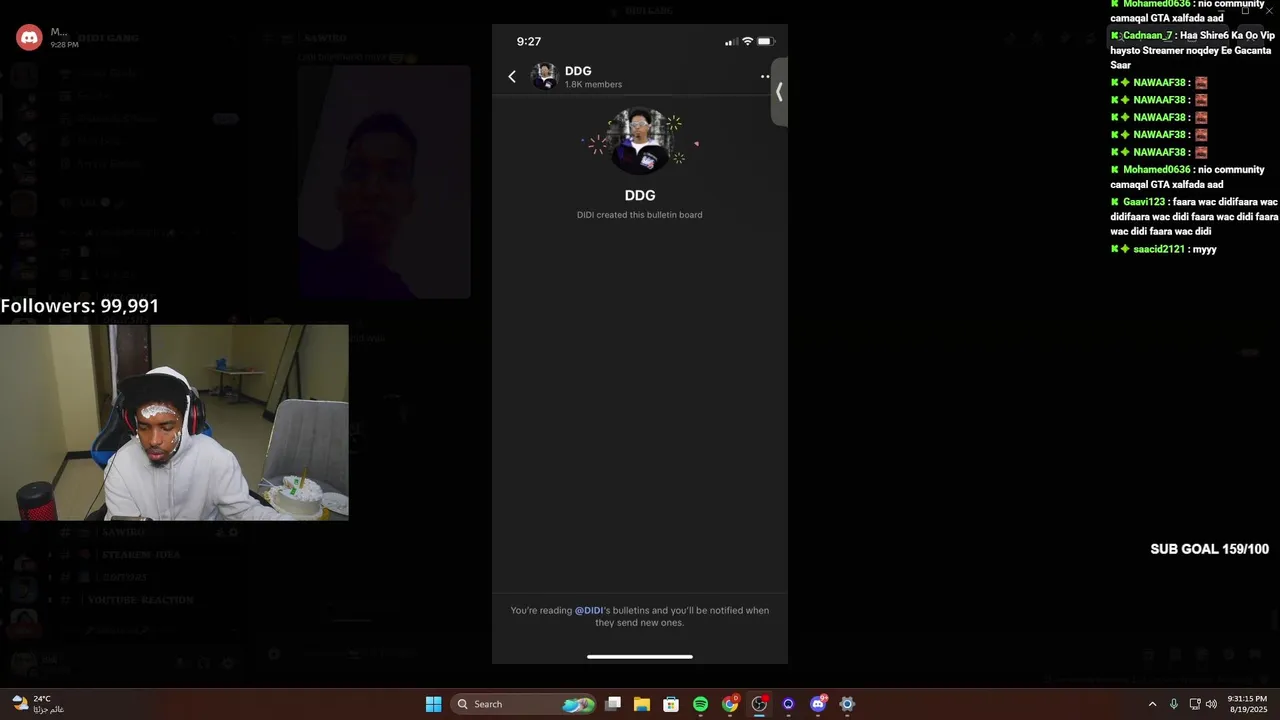Collapse the gray side panel arrow tab
This screenshot has width=1280, height=720.
click(x=779, y=92)
